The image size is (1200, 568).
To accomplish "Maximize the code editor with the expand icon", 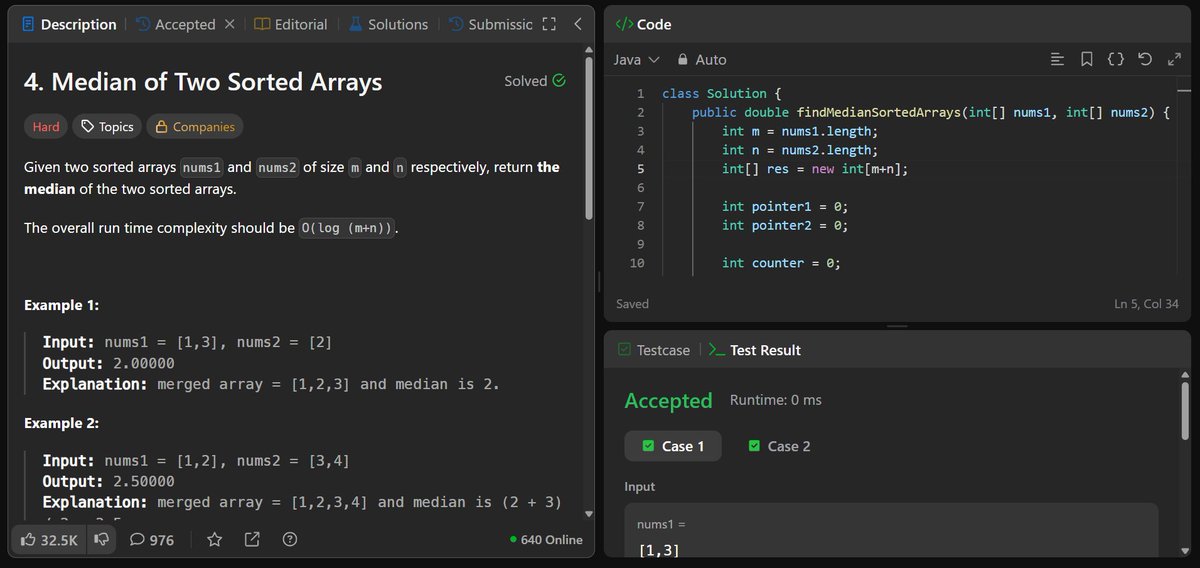I will [1174, 60].
